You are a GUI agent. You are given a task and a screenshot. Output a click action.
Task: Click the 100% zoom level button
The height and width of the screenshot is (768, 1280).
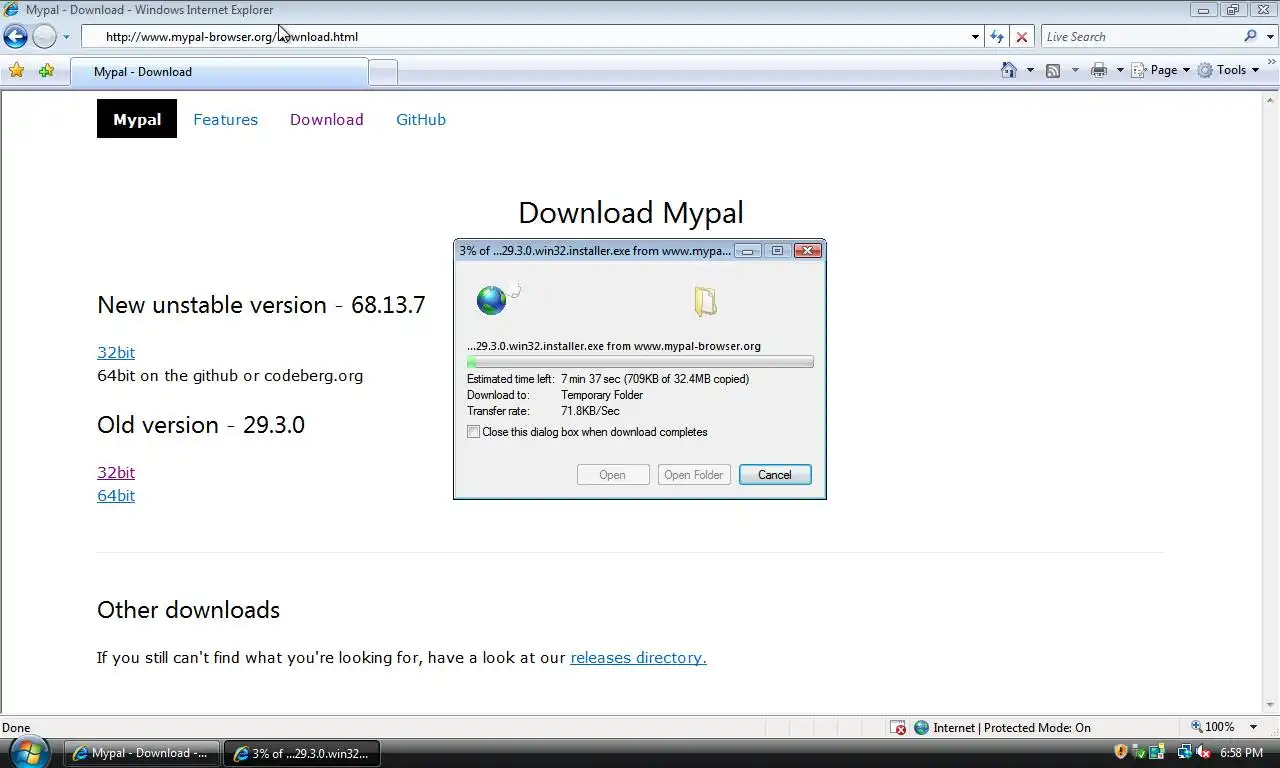coord(1211,727)
